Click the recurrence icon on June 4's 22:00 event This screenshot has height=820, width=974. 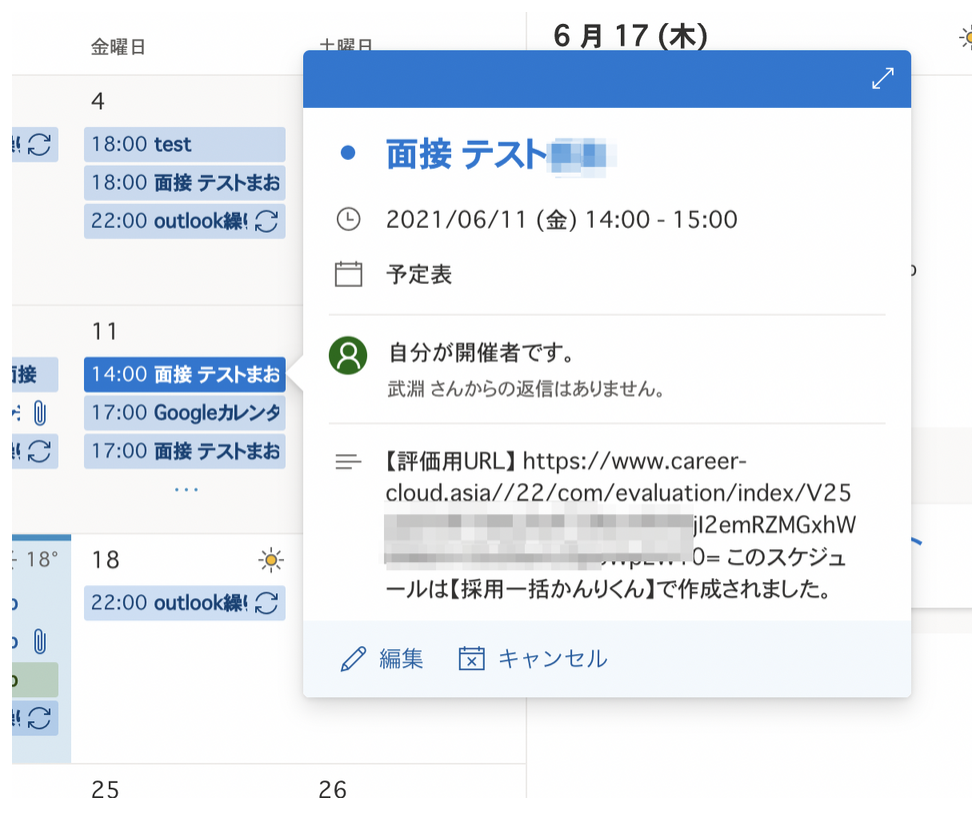point(266,220)
